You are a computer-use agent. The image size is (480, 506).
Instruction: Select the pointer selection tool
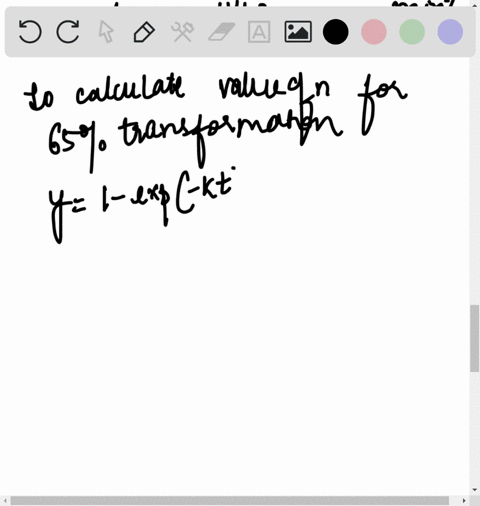tap(106, 32)
